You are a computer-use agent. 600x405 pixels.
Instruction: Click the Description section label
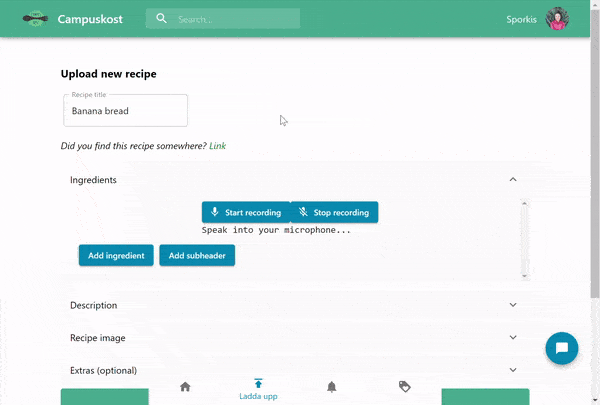(x=94, y=305)
